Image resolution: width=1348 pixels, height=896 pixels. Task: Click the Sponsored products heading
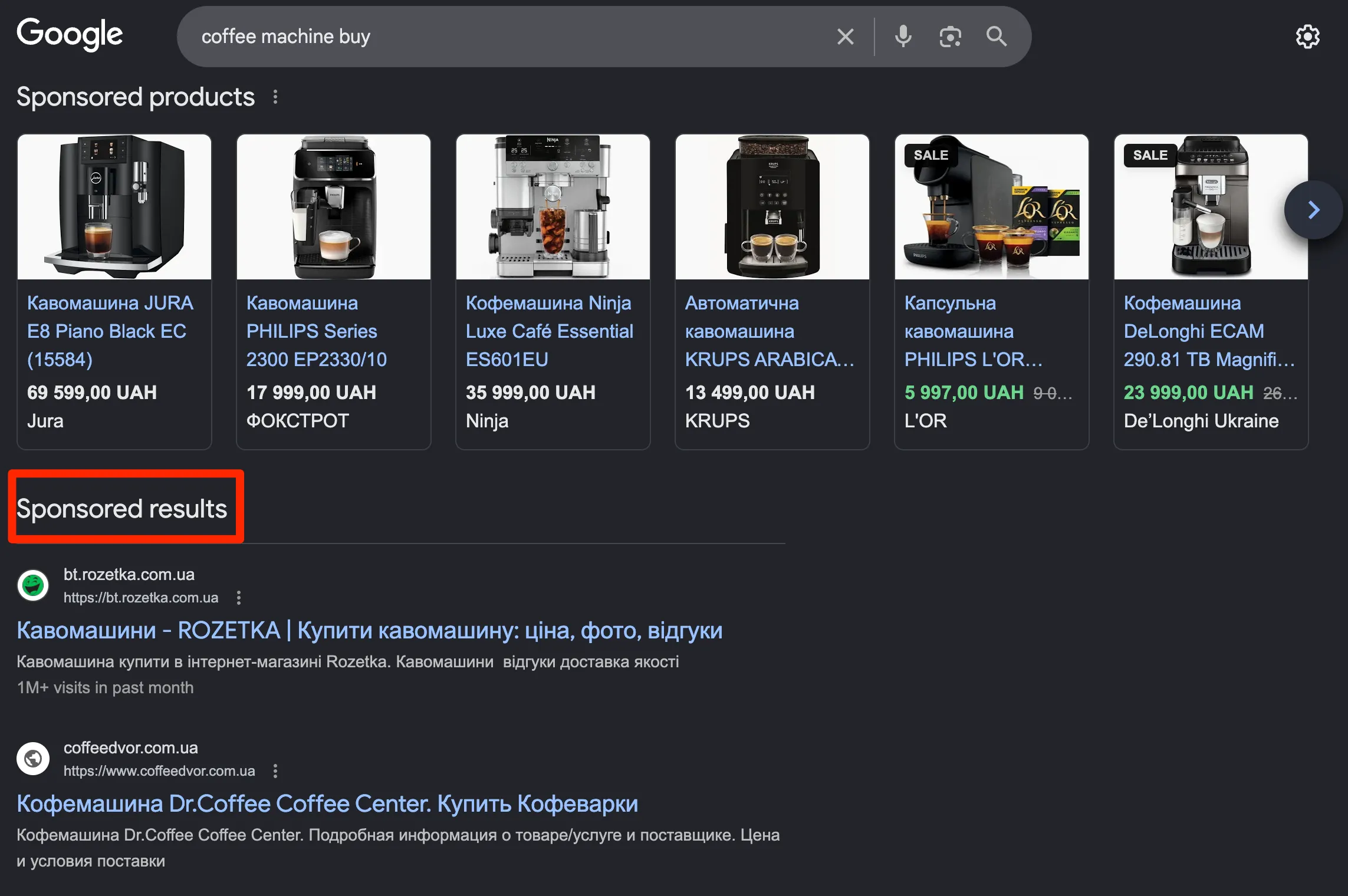tap(136, 97)
